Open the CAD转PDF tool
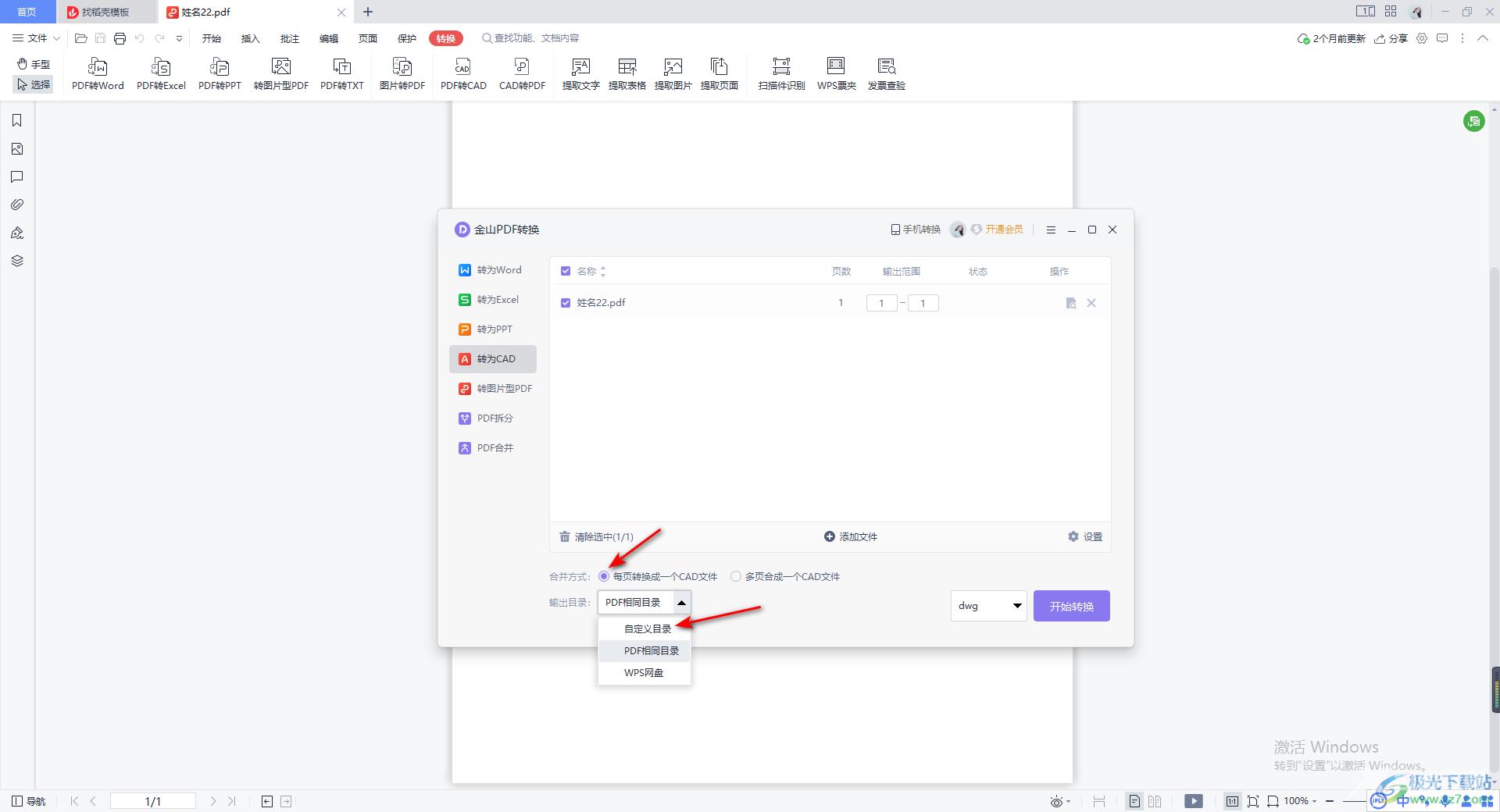 coord(522,74)
